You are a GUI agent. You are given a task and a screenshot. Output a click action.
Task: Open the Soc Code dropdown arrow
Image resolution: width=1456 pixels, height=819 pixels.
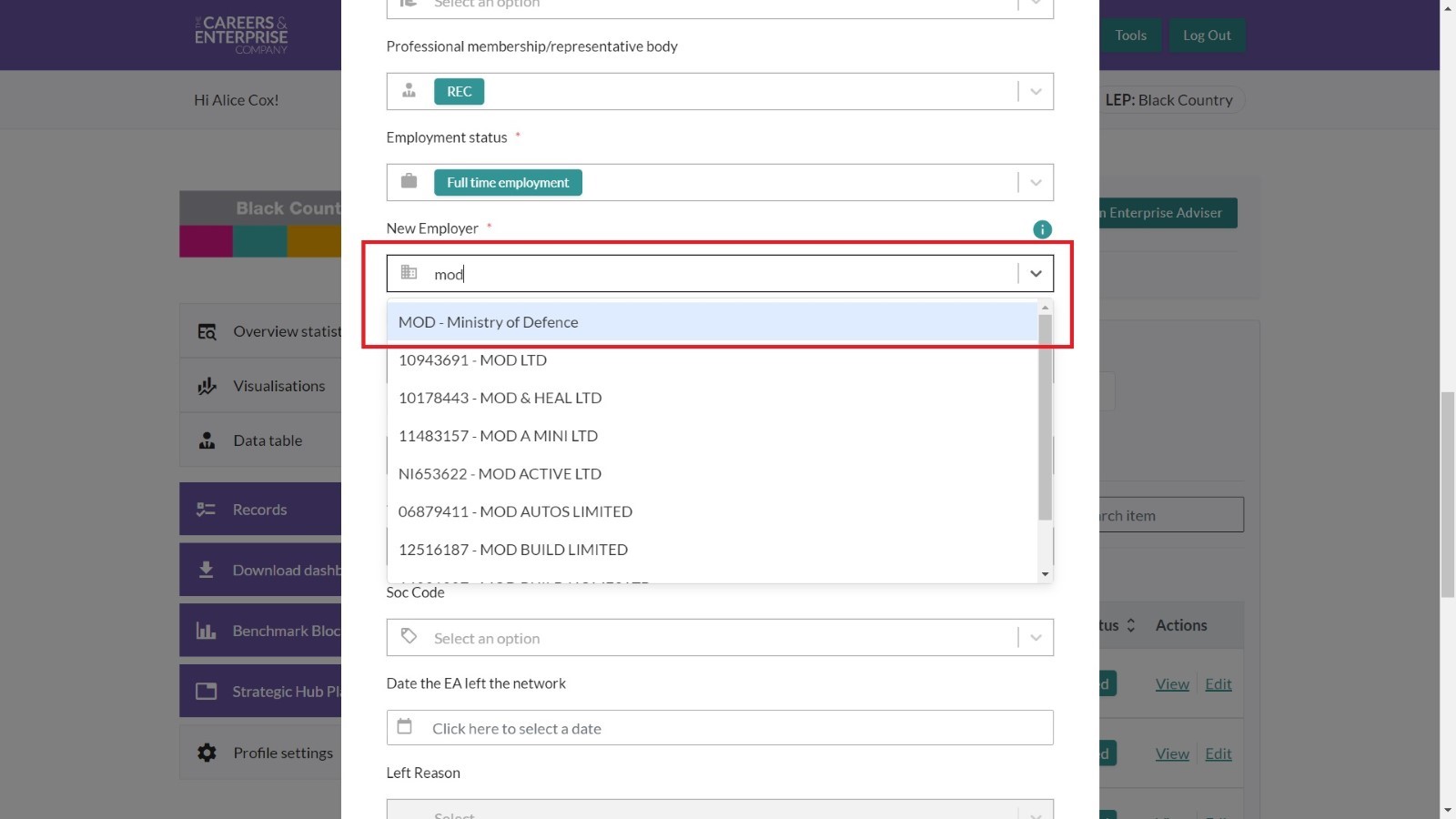point(1036,637)
